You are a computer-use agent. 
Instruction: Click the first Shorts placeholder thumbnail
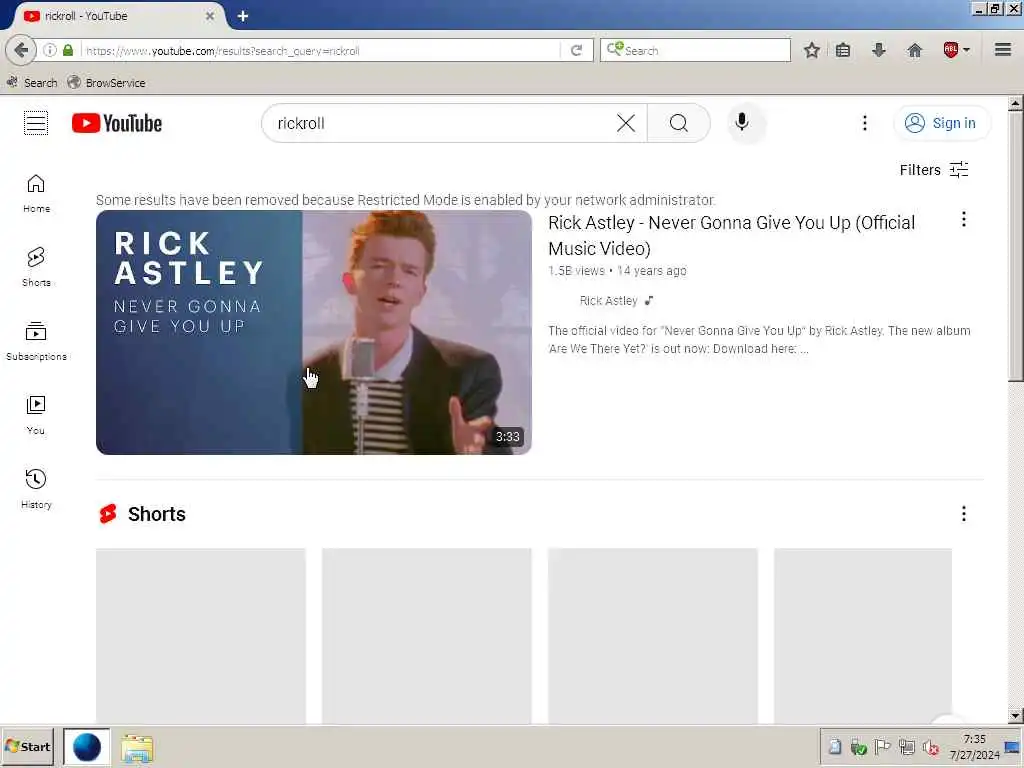click(200, 636)
